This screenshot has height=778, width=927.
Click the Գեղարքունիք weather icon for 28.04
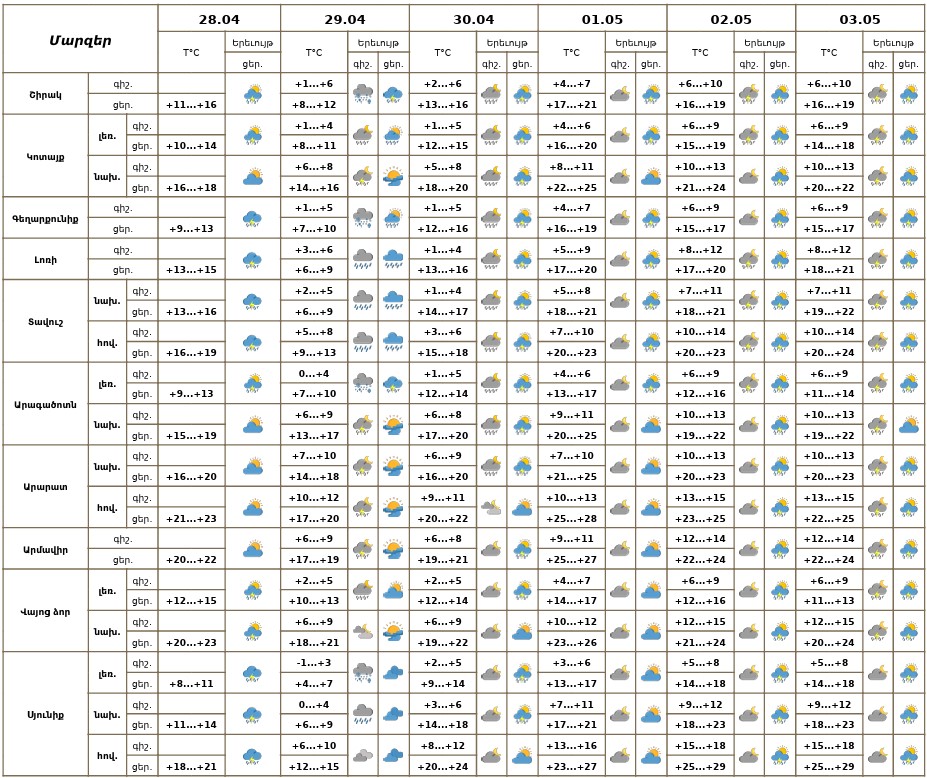(x=252, y=217)
